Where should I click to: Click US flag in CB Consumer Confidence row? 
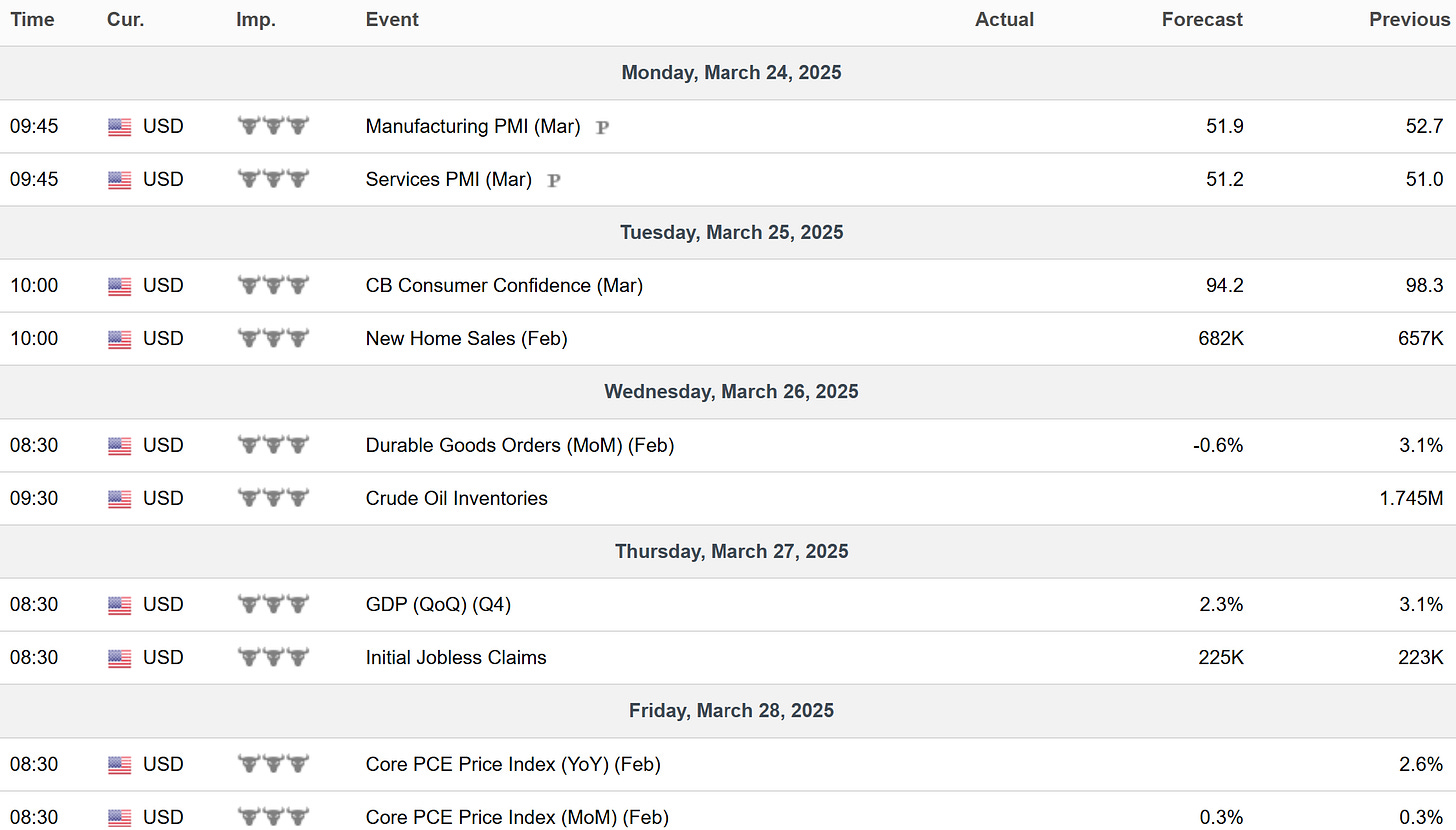(x=120, y=286)
